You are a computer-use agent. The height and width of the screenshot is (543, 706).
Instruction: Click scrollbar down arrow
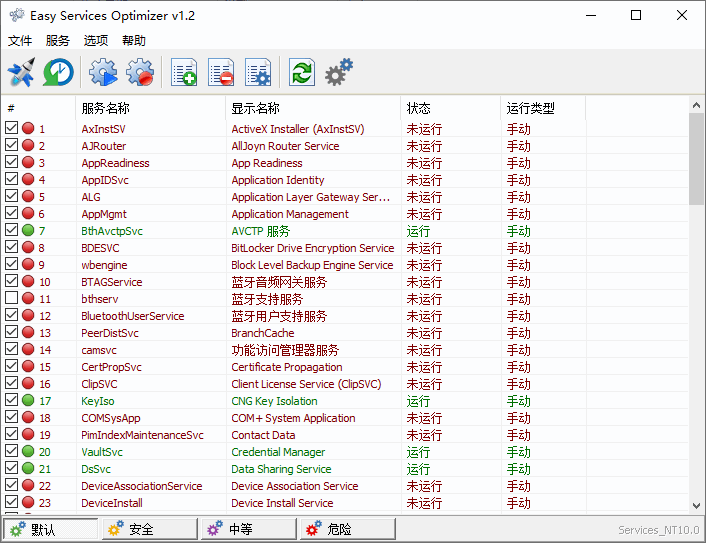696,506
